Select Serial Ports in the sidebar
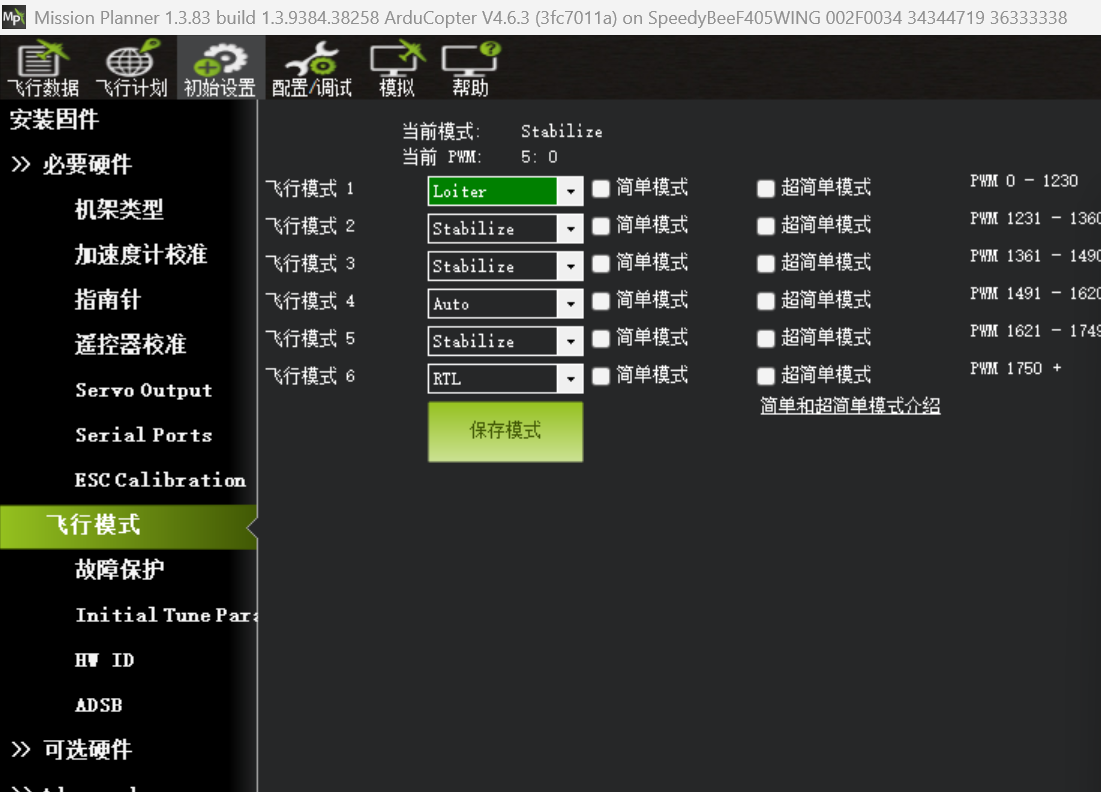 point(144,435)
